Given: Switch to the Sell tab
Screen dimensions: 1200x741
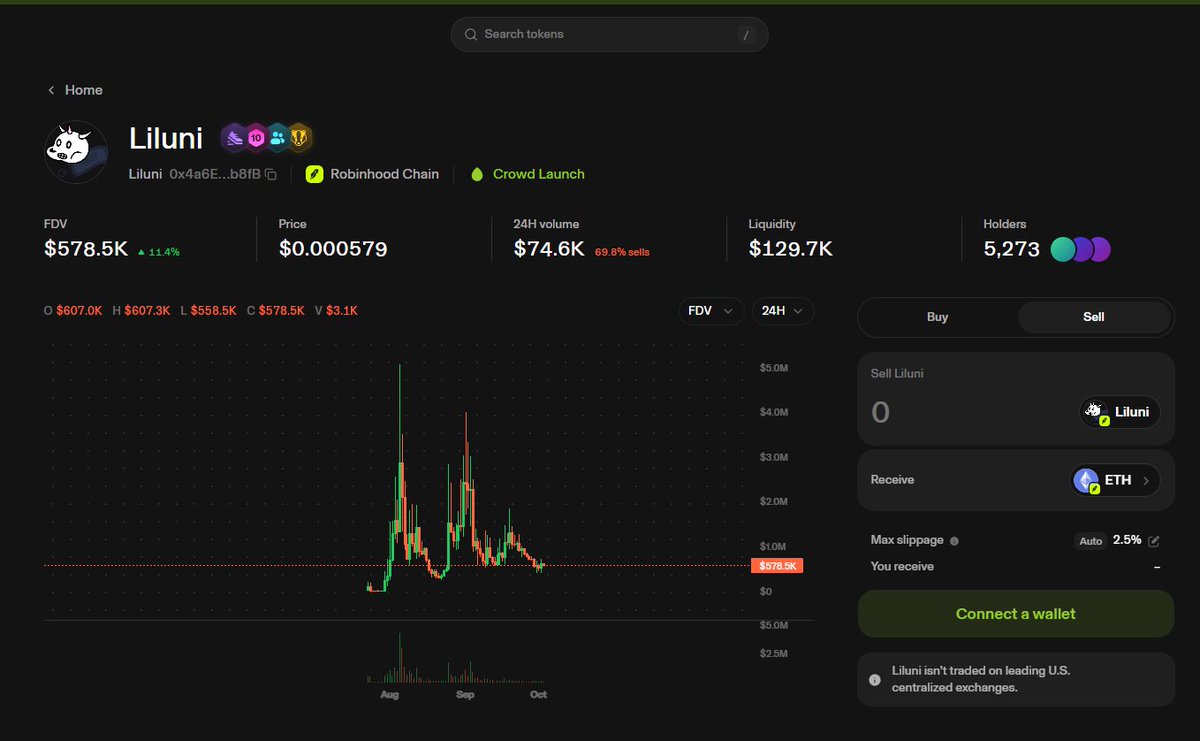Looking at the screenshot, I should (x=1094, y=317).
